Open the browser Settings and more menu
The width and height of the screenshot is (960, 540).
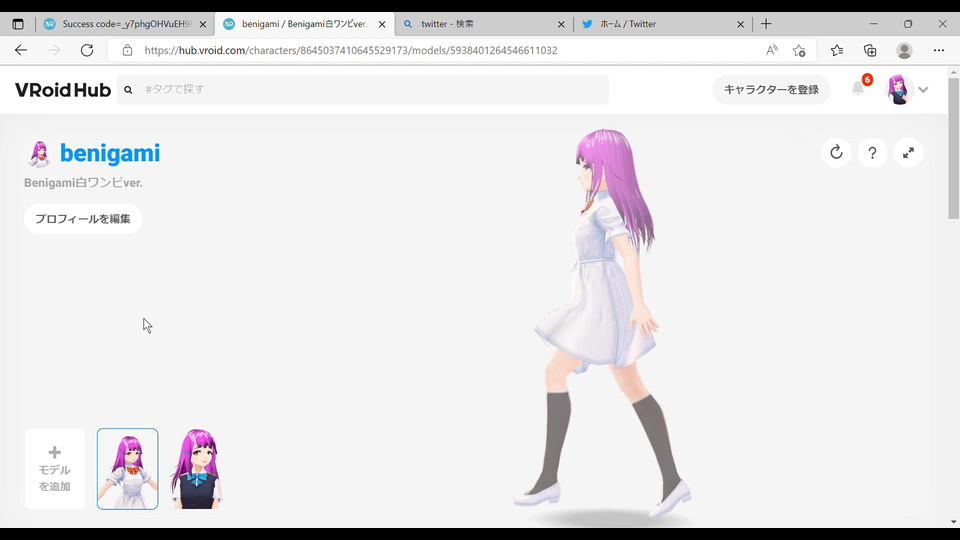point(939,50)
